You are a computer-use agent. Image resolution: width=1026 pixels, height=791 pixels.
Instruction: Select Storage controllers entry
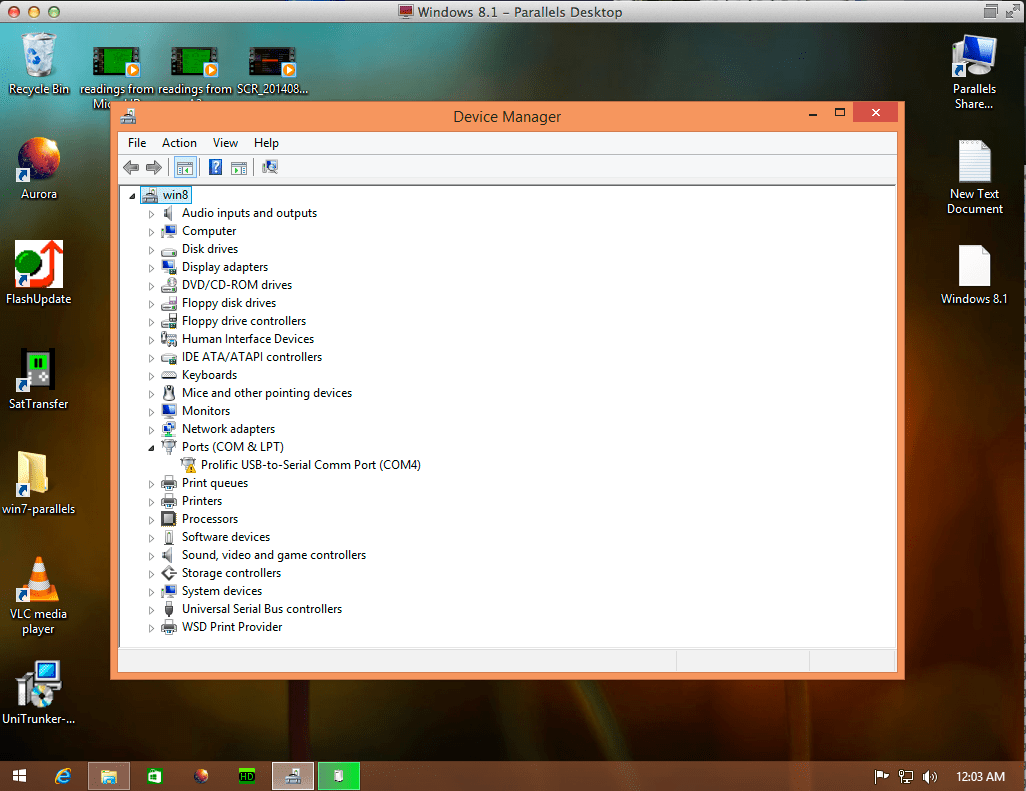(x=232, y=573)
